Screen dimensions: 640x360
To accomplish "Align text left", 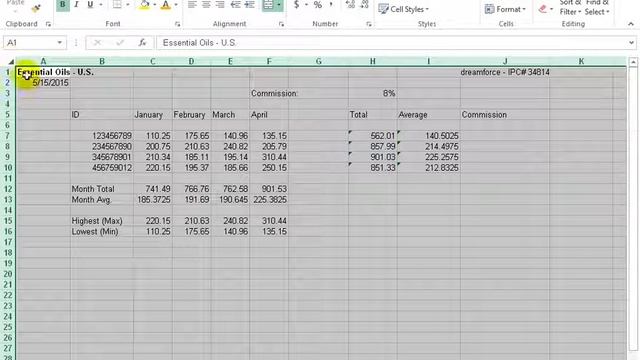I will 192,4.
